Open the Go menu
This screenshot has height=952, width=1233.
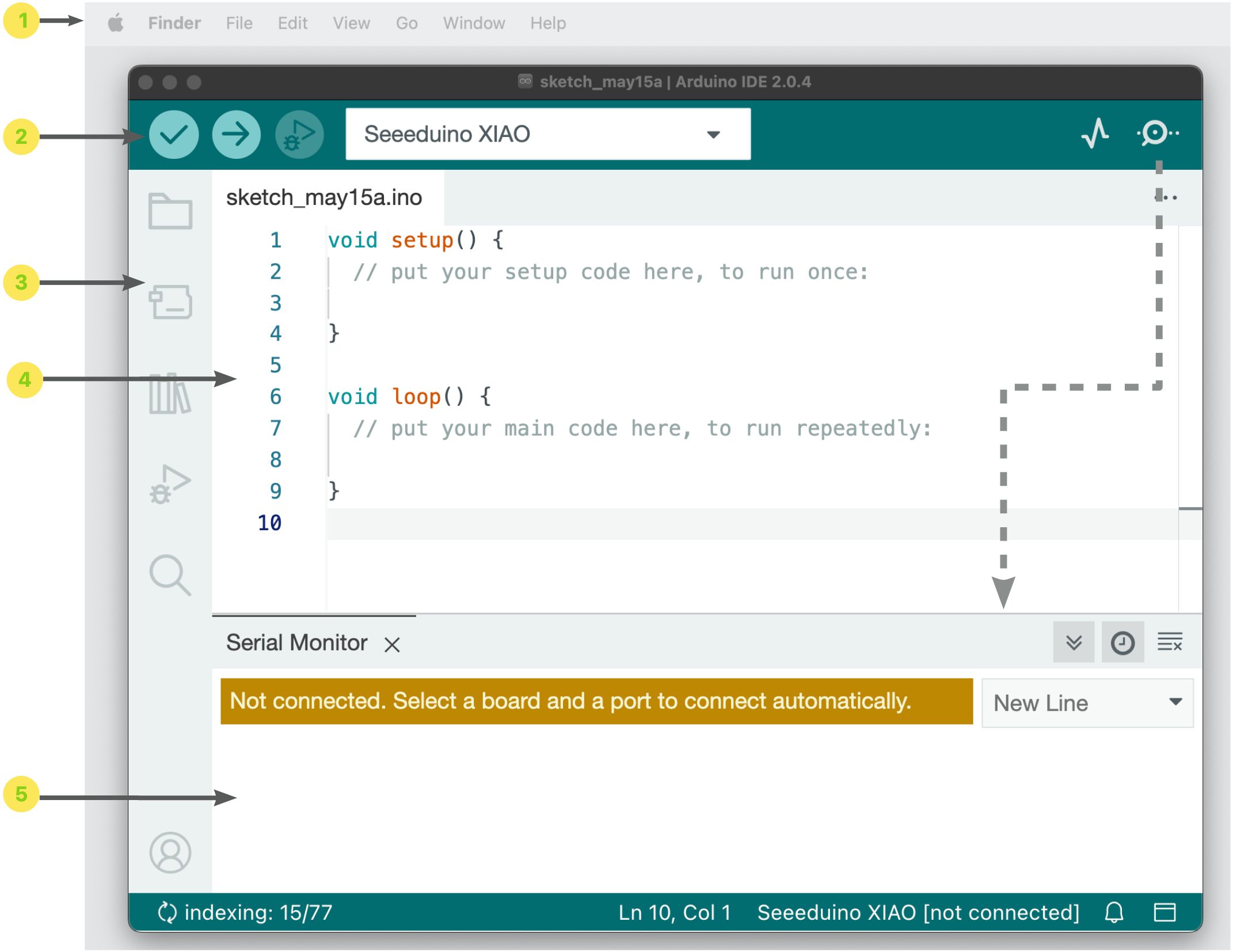pos(406,23)
